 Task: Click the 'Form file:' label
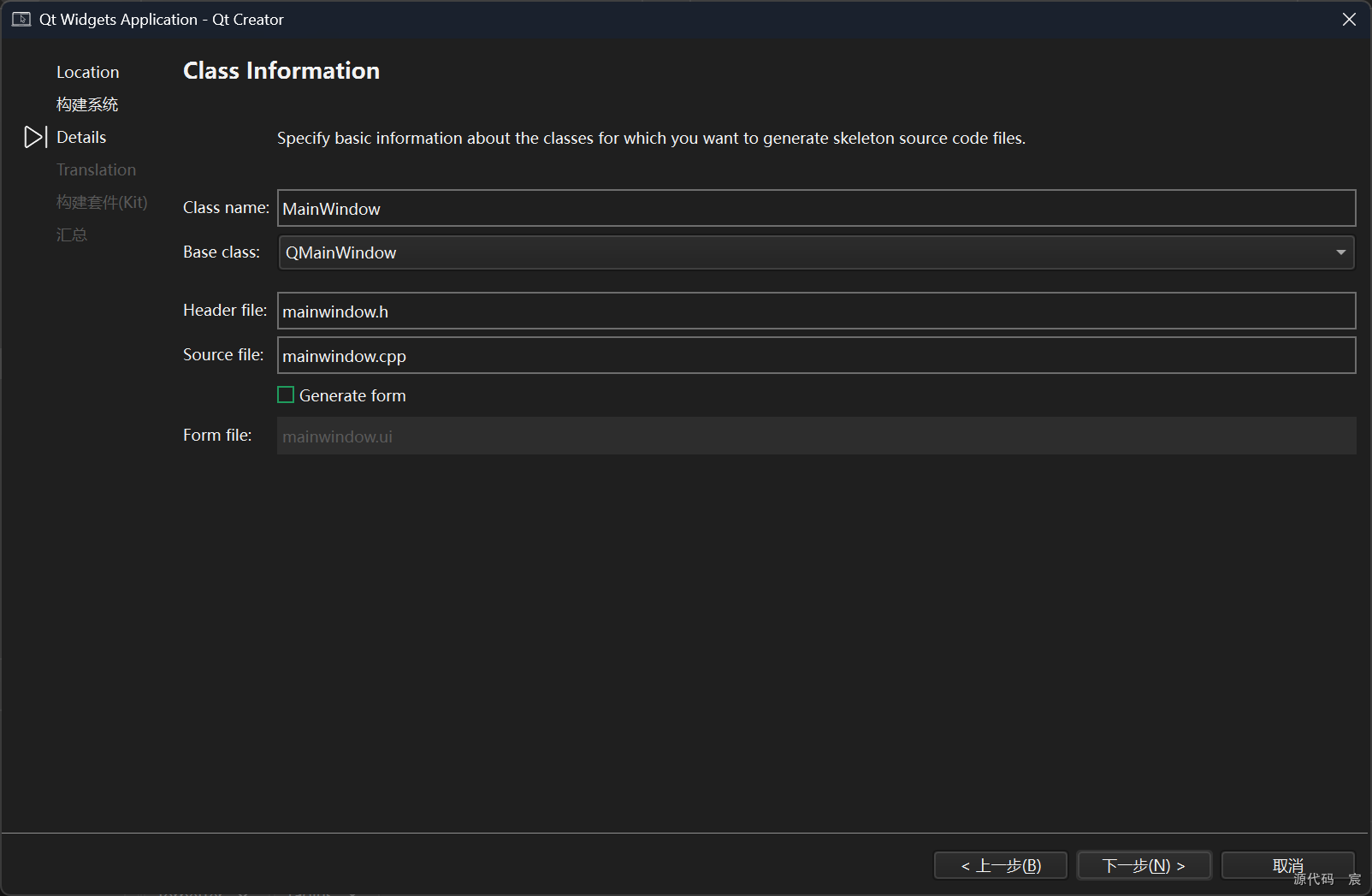tap(217, 435)
